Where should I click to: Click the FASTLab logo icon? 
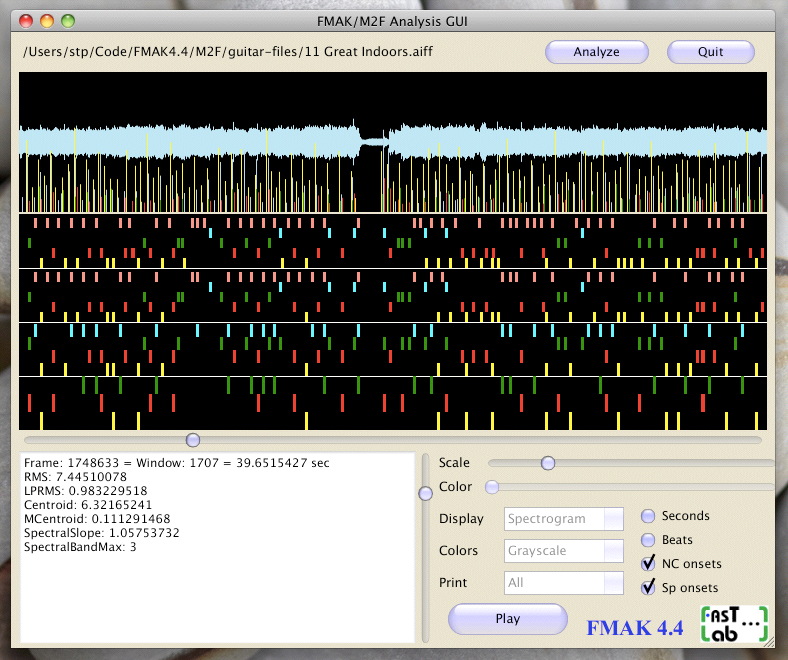pyautogui.click(x=734, y=624)
